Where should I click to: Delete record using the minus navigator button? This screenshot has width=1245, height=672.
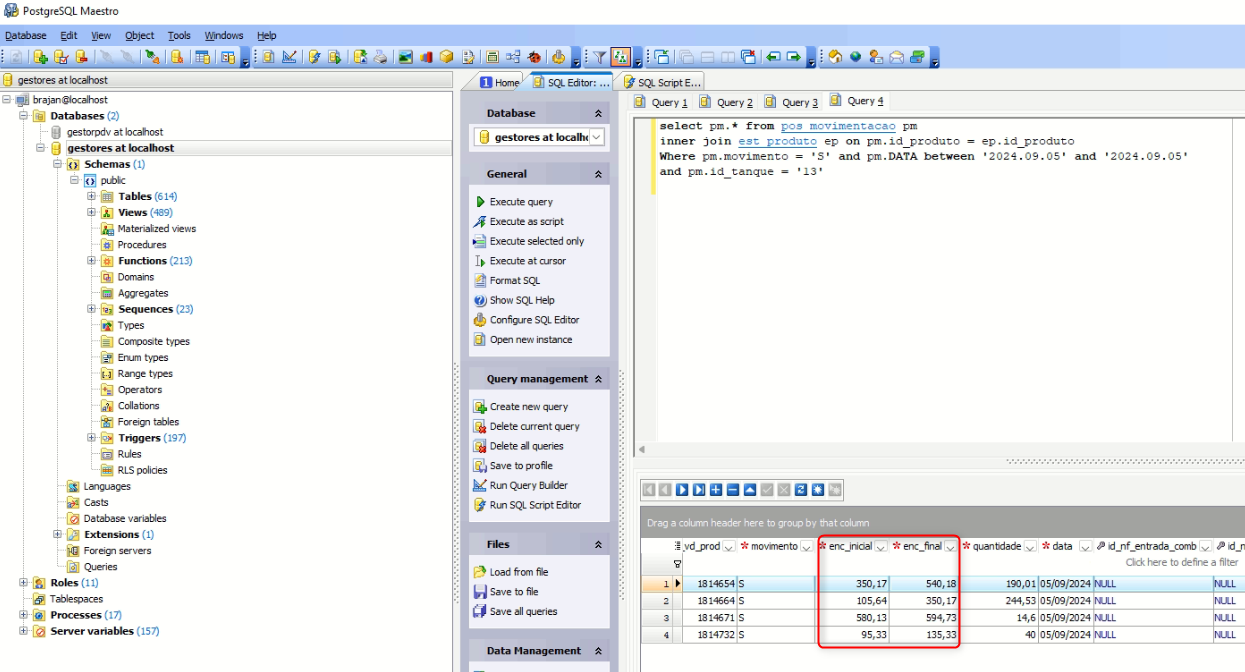coord(733,490)
